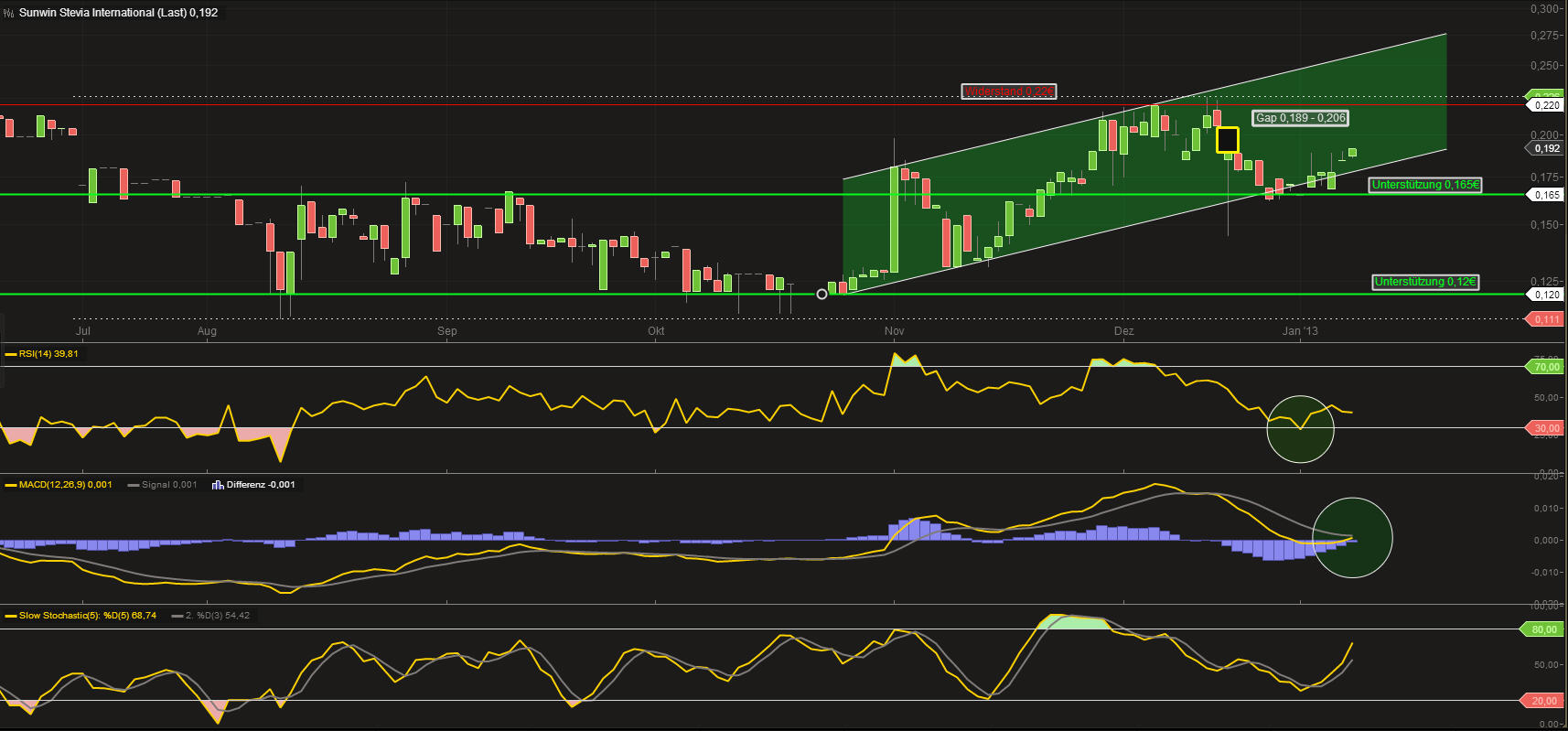Click the 0,111 red price tag
This screenshot has height=731, width=1568.
tap(1544, 319)
